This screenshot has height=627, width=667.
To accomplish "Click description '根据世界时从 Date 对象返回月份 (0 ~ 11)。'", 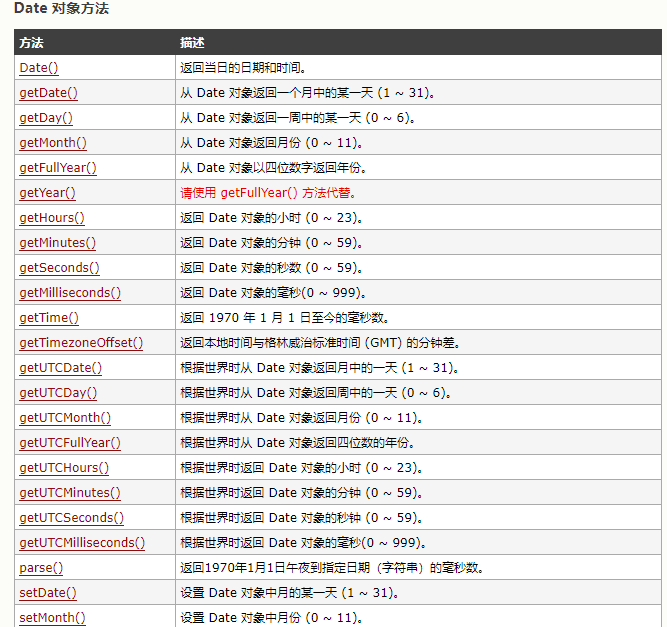I will (x=302, y=418).
